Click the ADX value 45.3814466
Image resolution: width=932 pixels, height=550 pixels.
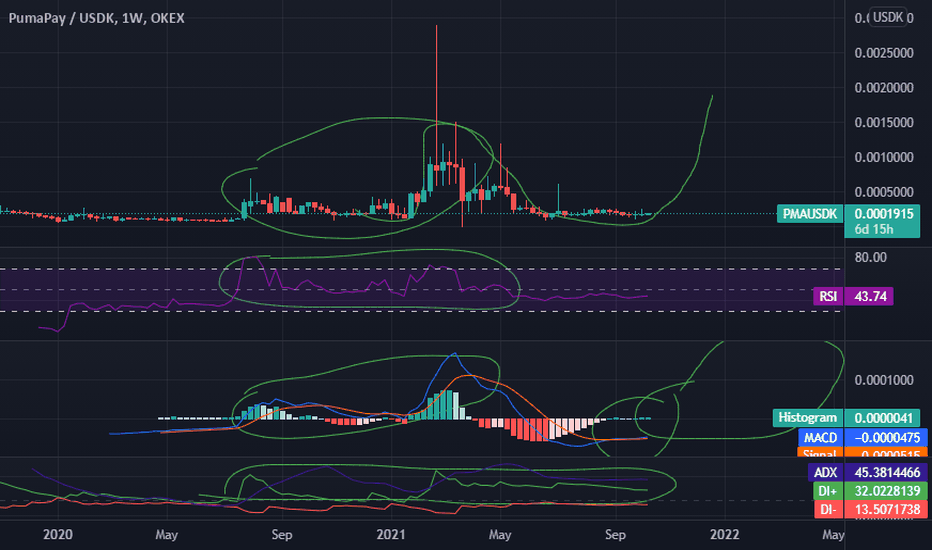pyautogui.click(x=886, y=473)
